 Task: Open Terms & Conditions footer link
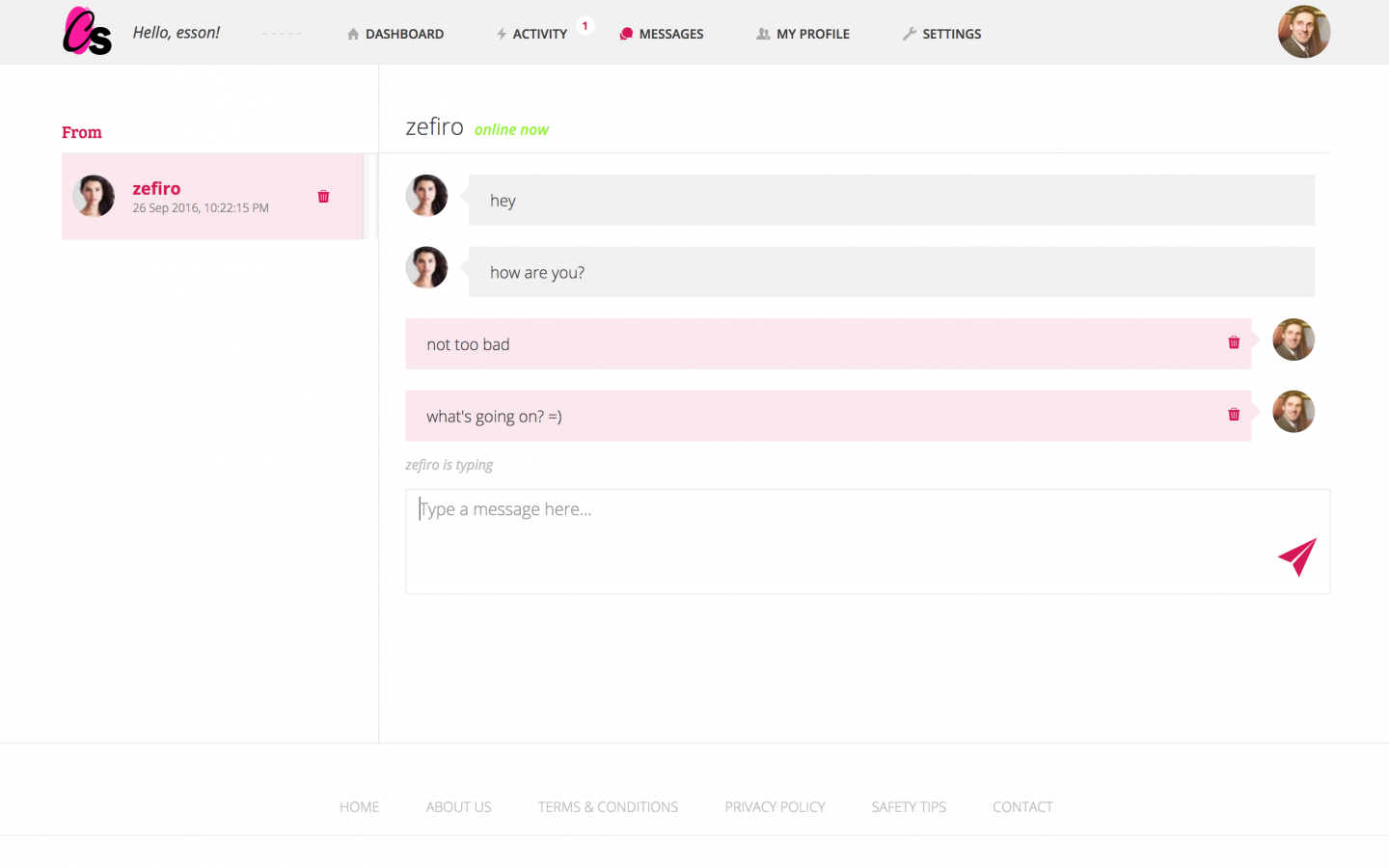(608, 807)
